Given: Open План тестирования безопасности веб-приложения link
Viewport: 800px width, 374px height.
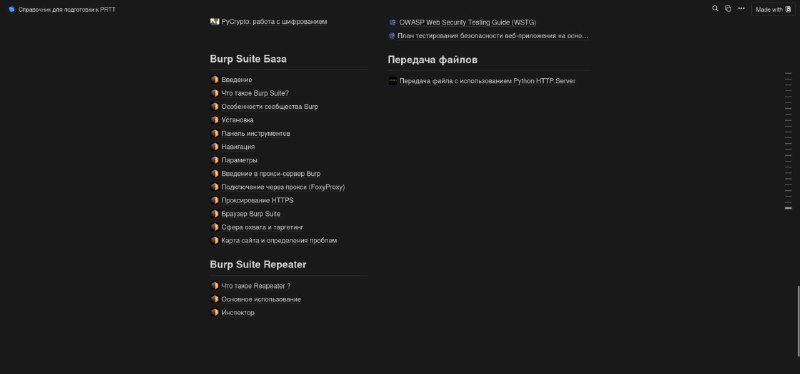Looking at the screenshot, I should [x=493, y=36].
